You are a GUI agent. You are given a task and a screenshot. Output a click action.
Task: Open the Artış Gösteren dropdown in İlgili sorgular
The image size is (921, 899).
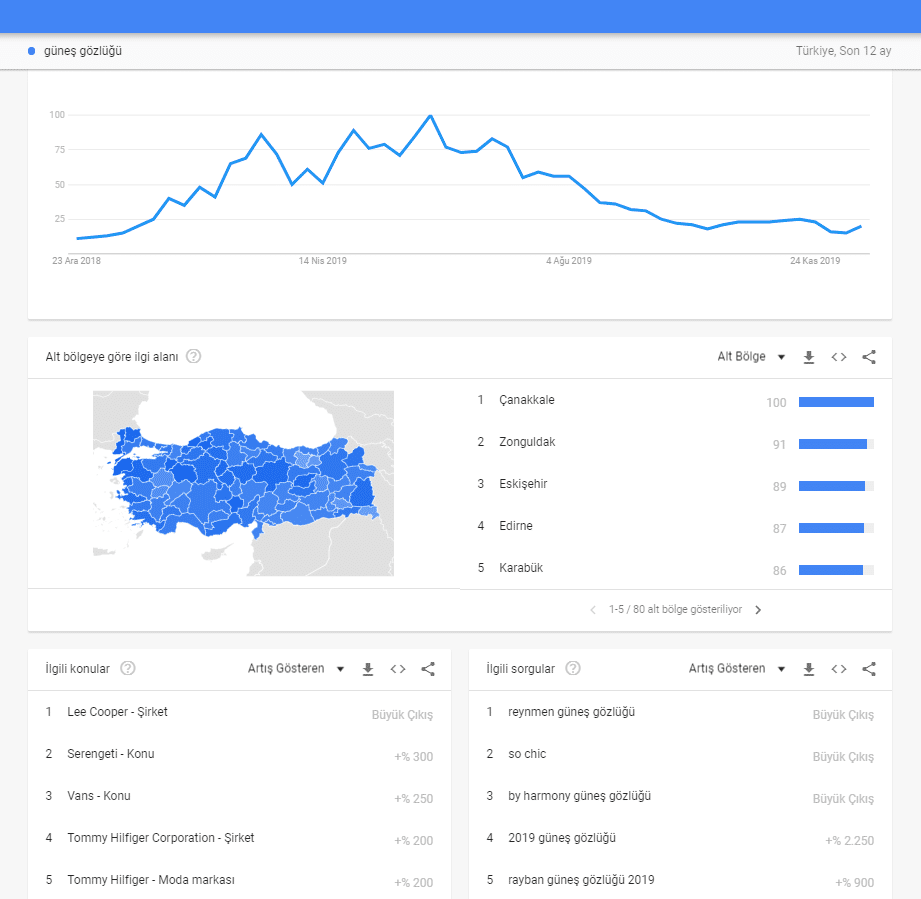[736, 669]
